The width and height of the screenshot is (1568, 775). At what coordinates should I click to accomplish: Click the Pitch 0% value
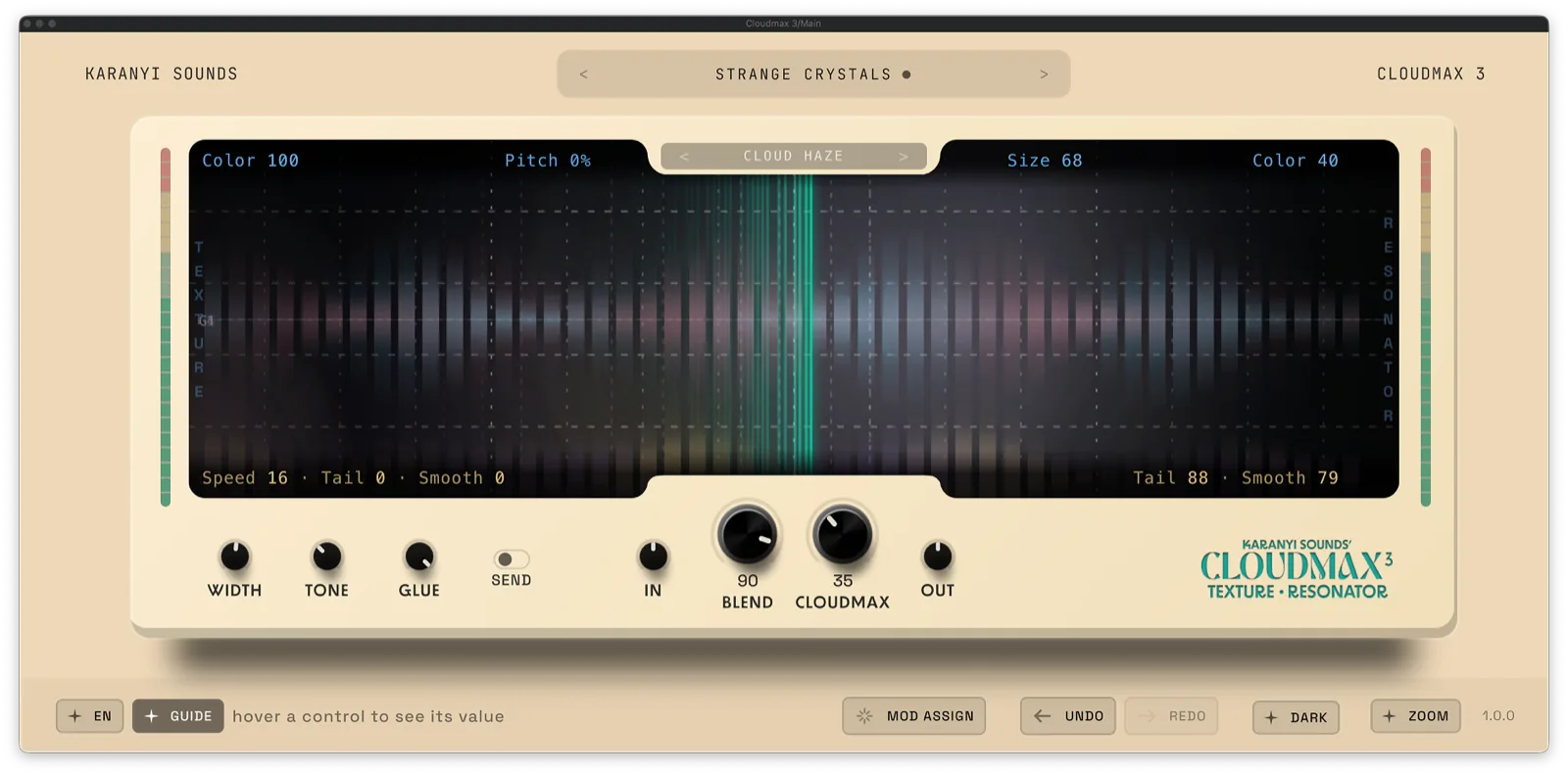tap(548, 161)
